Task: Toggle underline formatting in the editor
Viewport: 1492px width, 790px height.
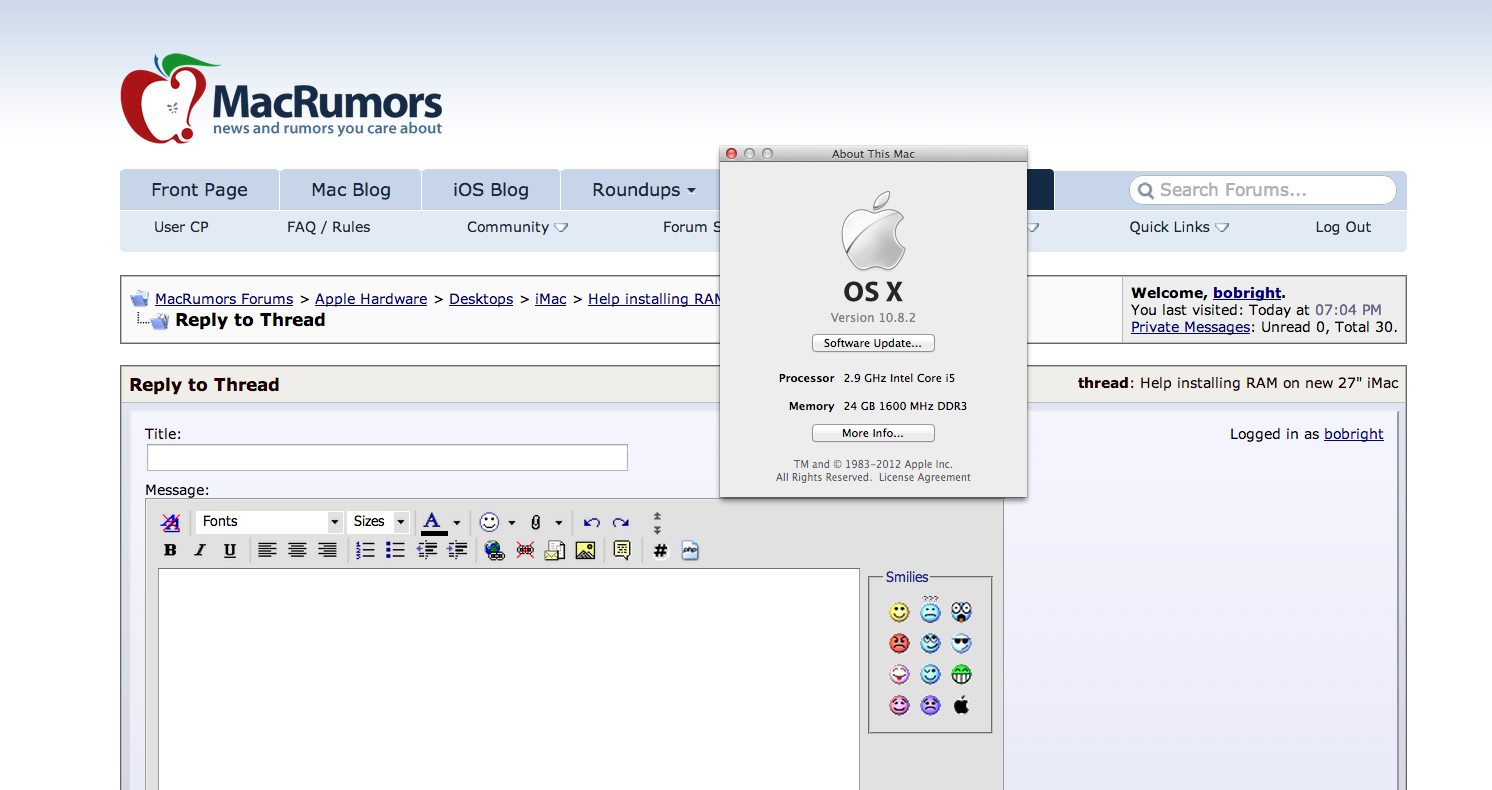Action: pos(230,550)
